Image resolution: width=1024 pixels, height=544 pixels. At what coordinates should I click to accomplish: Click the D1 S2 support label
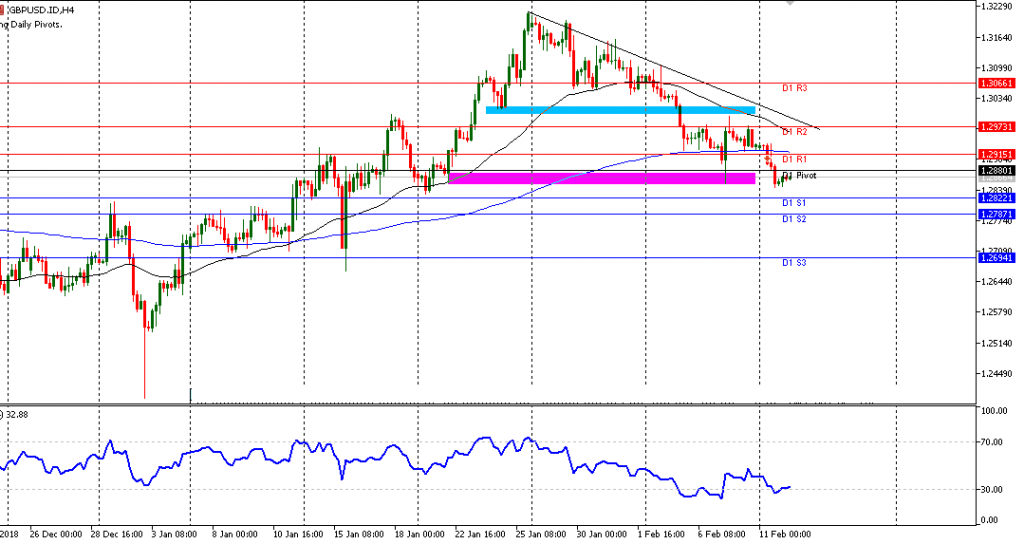coord(795,219)
